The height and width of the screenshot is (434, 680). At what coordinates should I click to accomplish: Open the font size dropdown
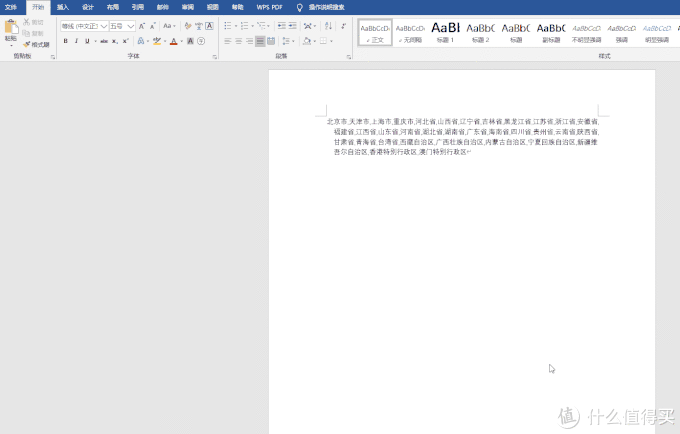[131, 26]
